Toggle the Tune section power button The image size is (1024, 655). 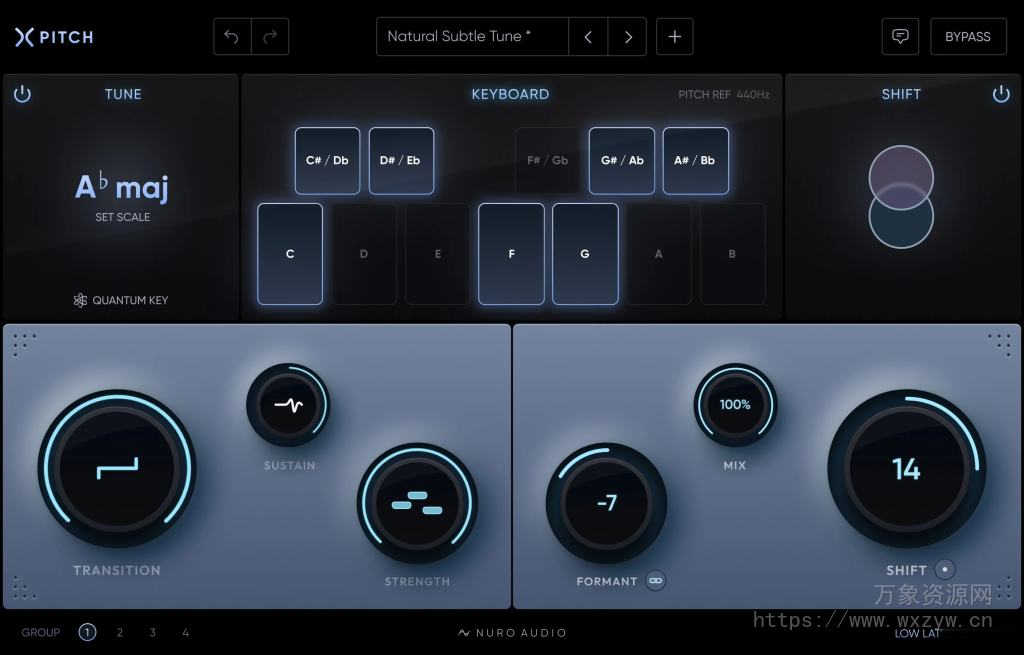pyautogui.click(x=22, y=93)
